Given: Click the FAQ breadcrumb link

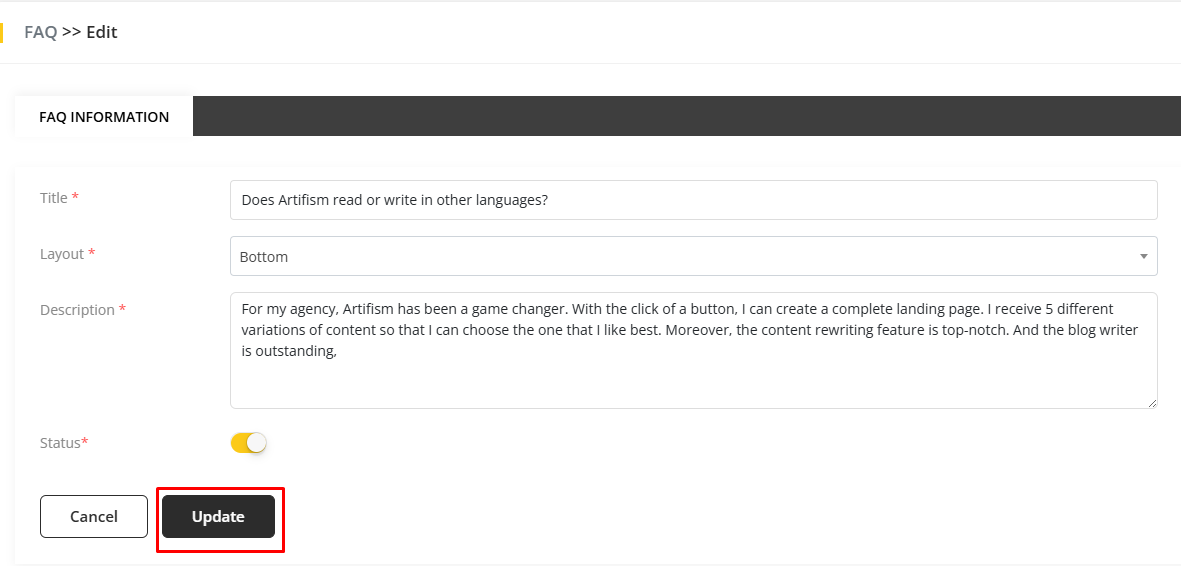Looking at the screenshot, I should pyautogui.click(x=40, y=32).
